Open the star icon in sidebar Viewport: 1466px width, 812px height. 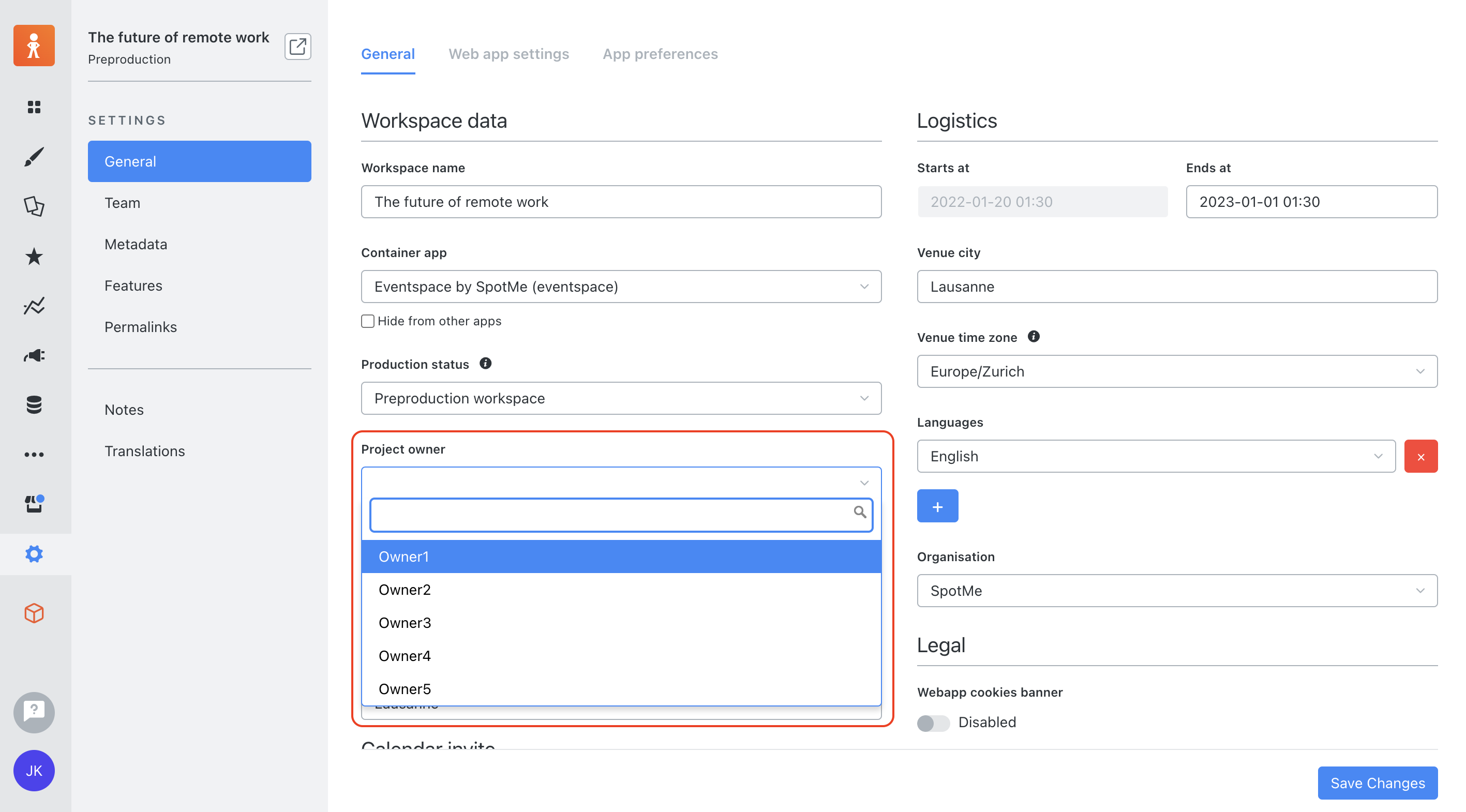[x=34, y=256]
